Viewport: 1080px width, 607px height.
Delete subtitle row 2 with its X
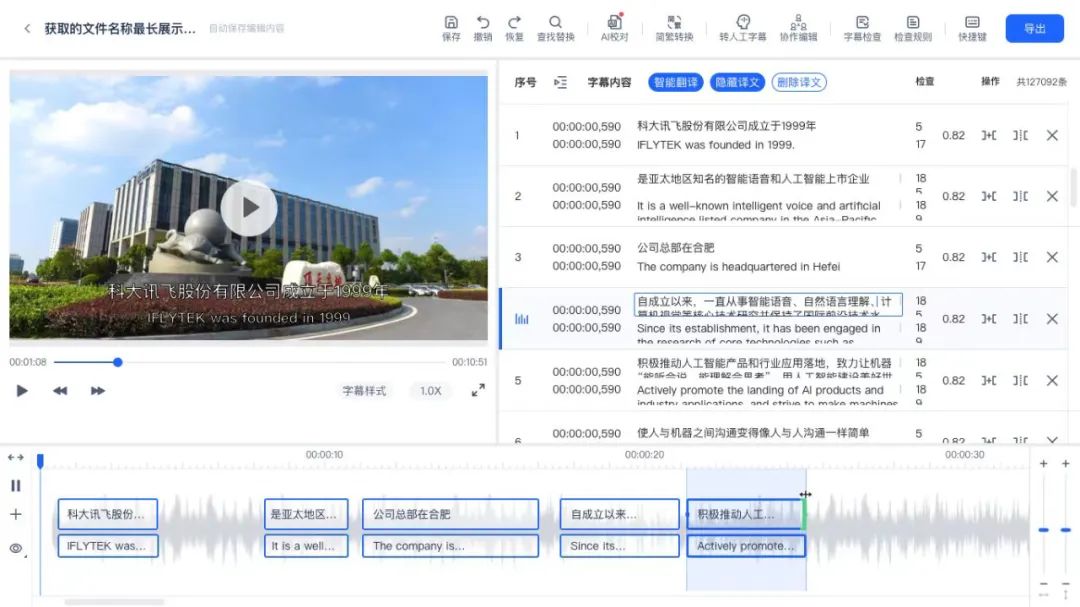1052,196
